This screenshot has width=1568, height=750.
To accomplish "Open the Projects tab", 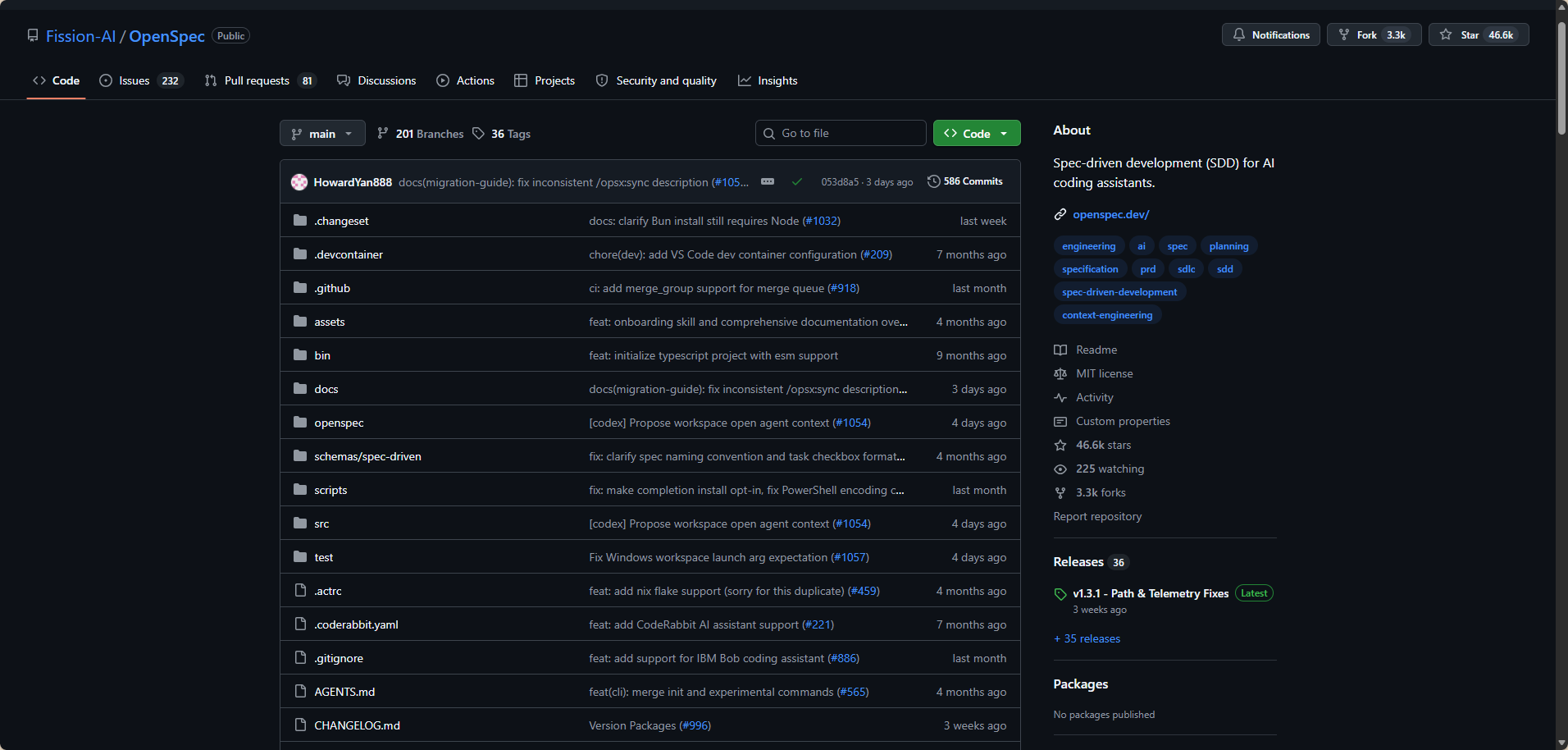I will coord(545,80).
